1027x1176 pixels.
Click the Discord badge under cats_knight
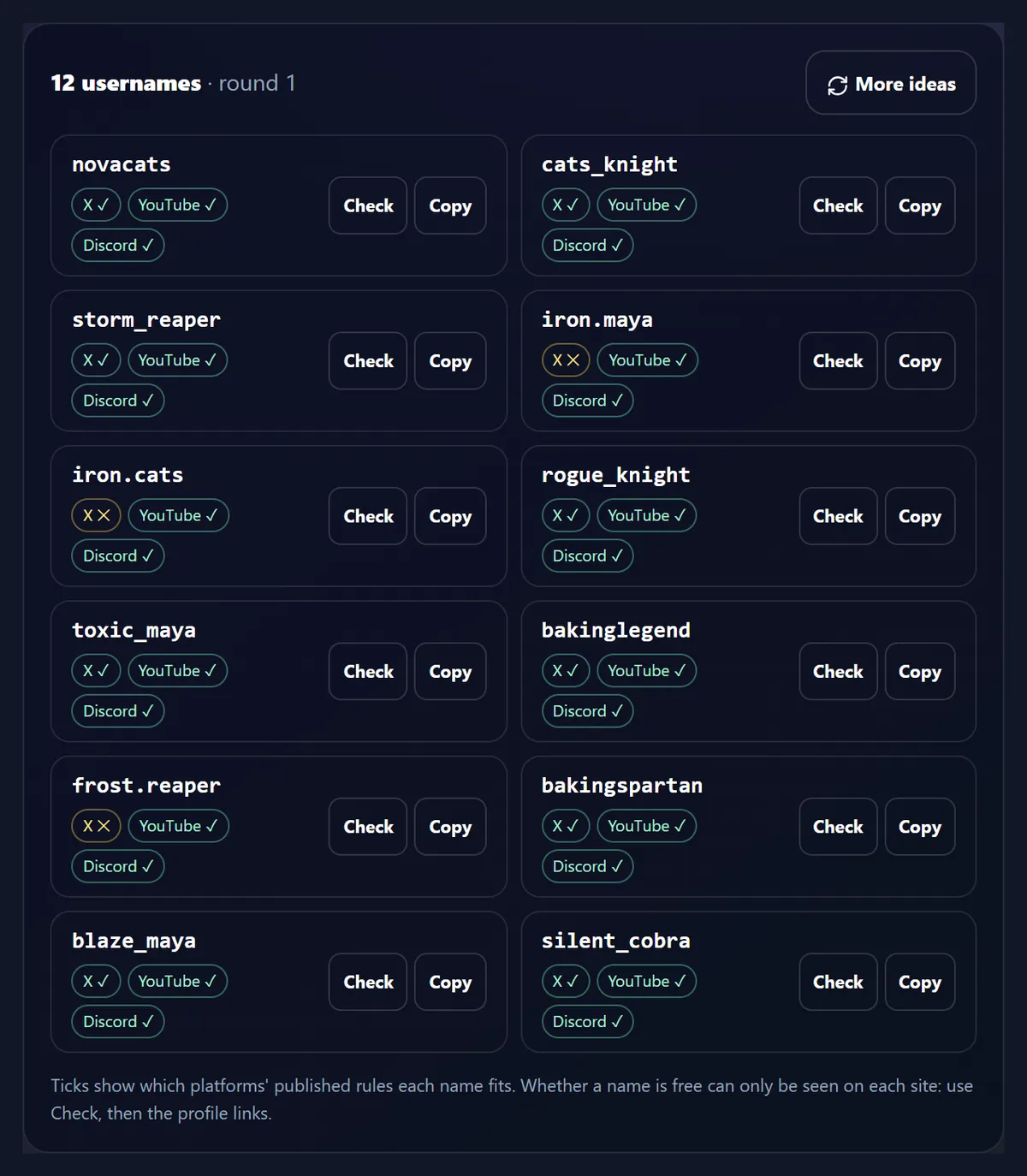pos(587,245)
